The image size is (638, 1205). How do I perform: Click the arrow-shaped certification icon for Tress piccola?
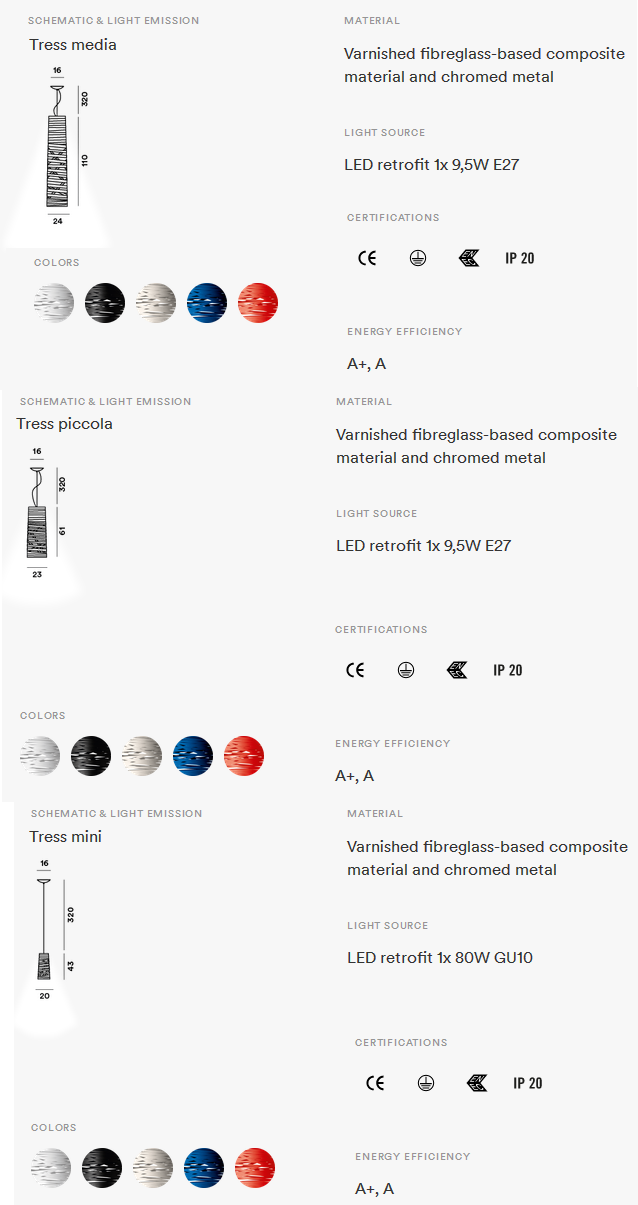[x=457, y=670]
